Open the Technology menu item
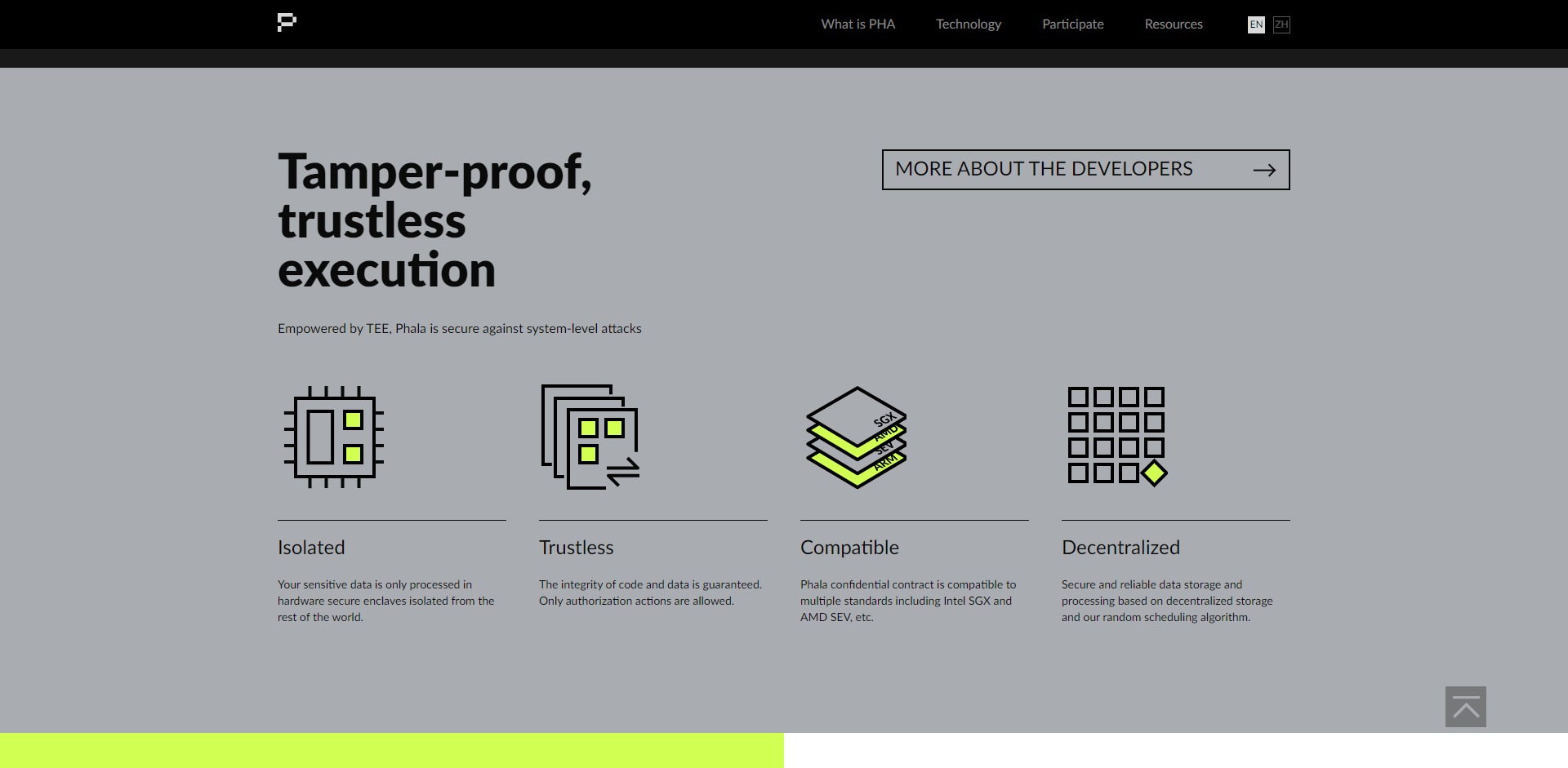Image resolution: width=1568 pixels, height=768 pixels. point(969,24)
